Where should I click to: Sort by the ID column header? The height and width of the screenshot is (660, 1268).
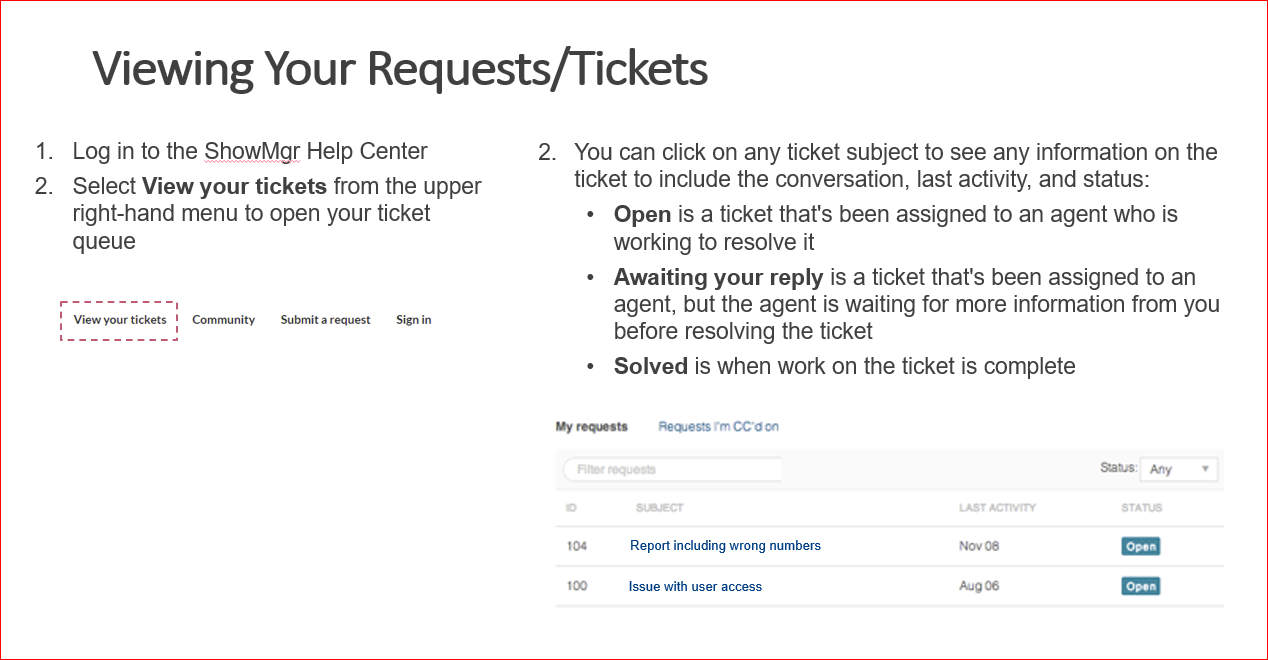(x=571, y=508)
